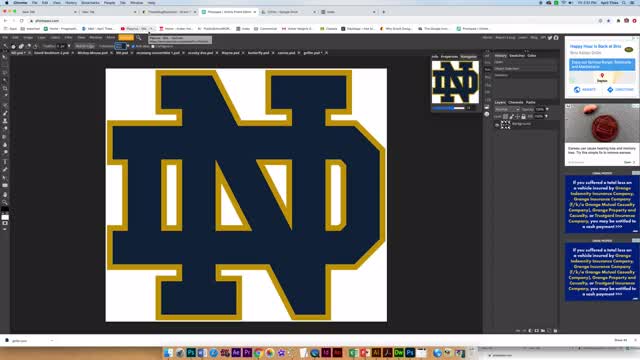Click the search magnifier in menu bar
The width and height of the screenshot is (640, 360).
[x=139, y=38]
